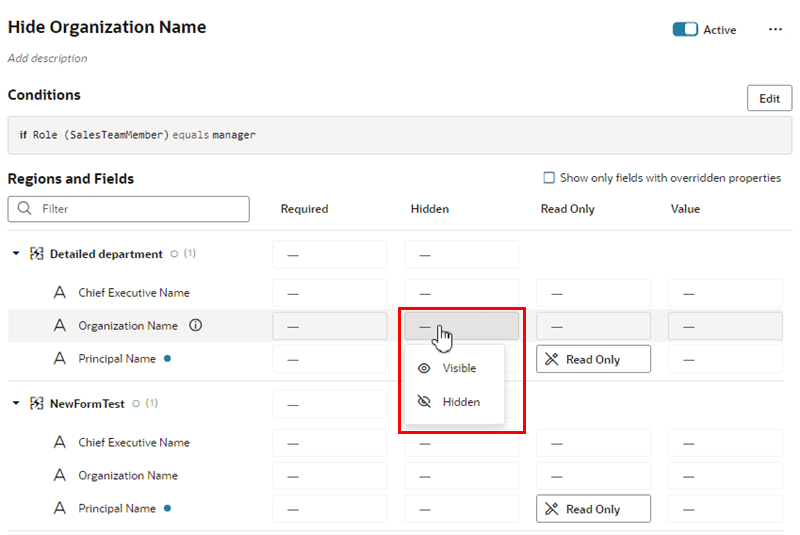Click Read Only button for Principal Name, Detailed department
The height and width of the screenshot is (535, 800).
(593, 359)
